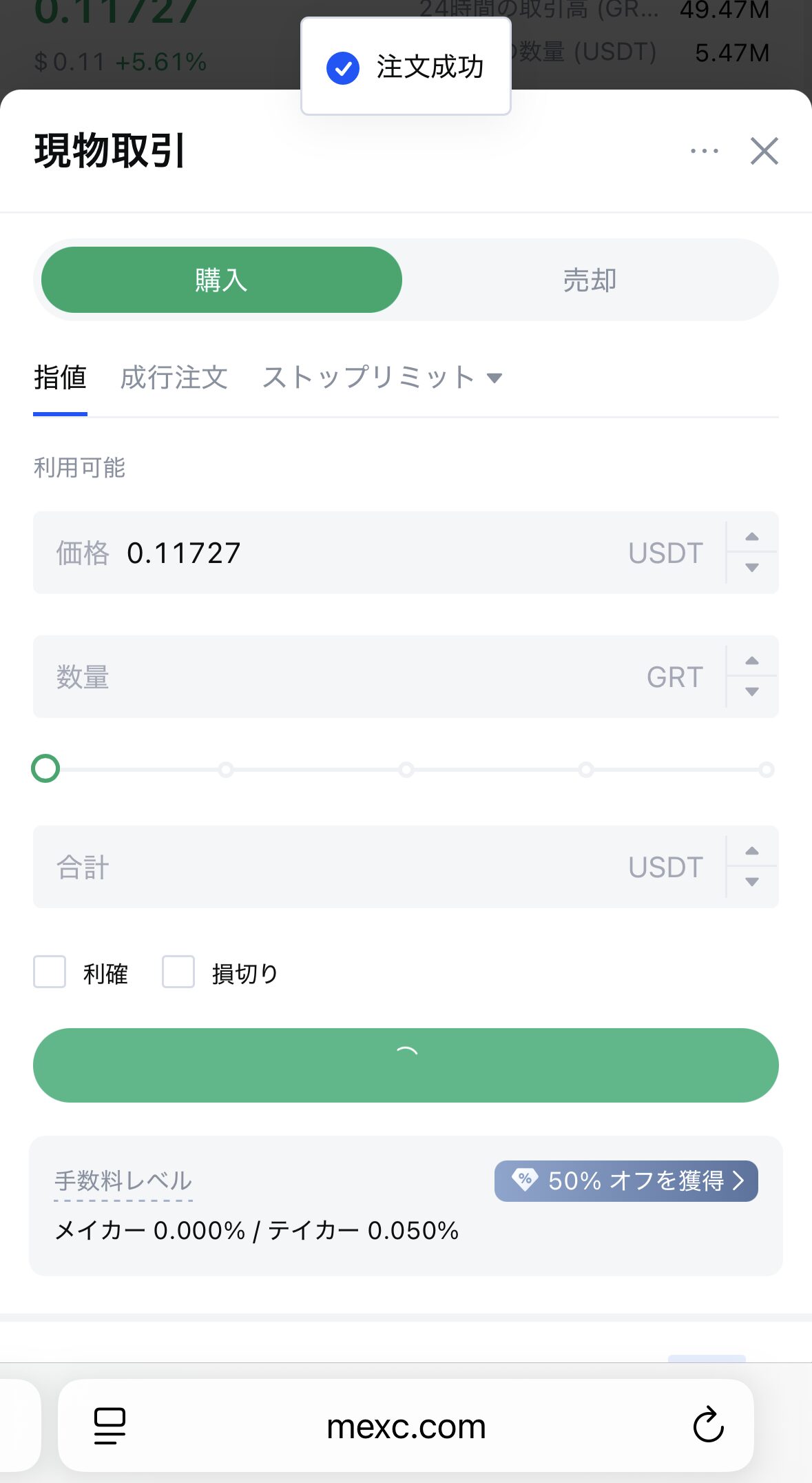Switch to the 成行注文 tab
812x1483 pixels.
[174, 378]
